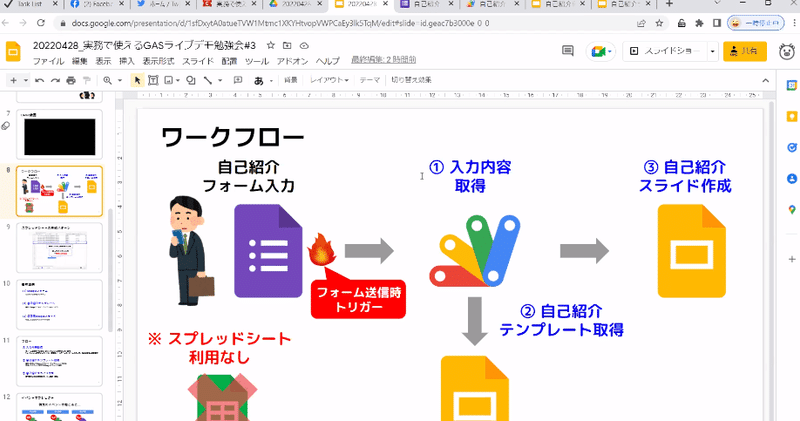Screen dimensions: 800x421
Task: Open the レイアウト layout dropdown
Action: 329,80
